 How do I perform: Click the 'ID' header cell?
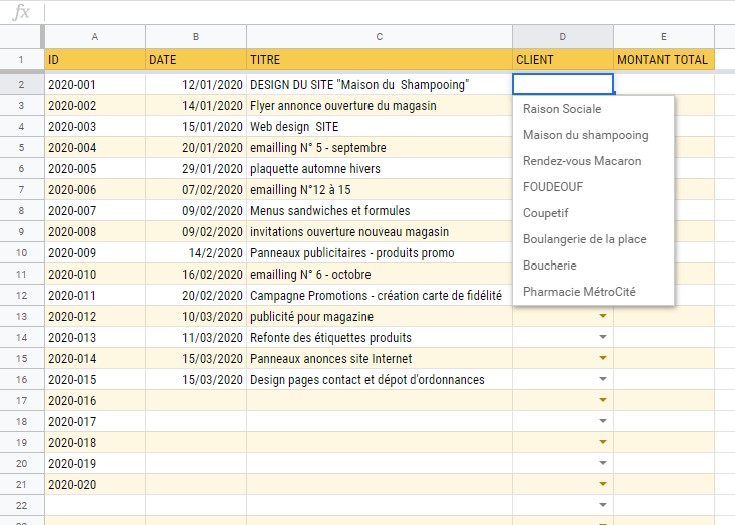pos(95,60)
